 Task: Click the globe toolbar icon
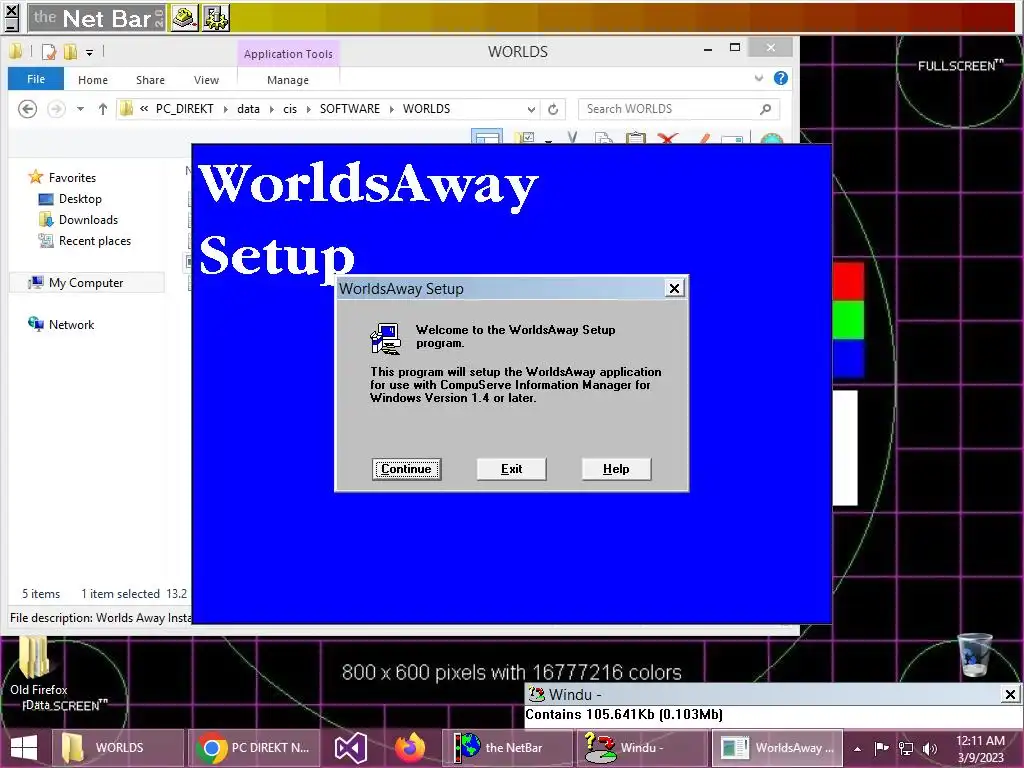click(x=772, y=138)
